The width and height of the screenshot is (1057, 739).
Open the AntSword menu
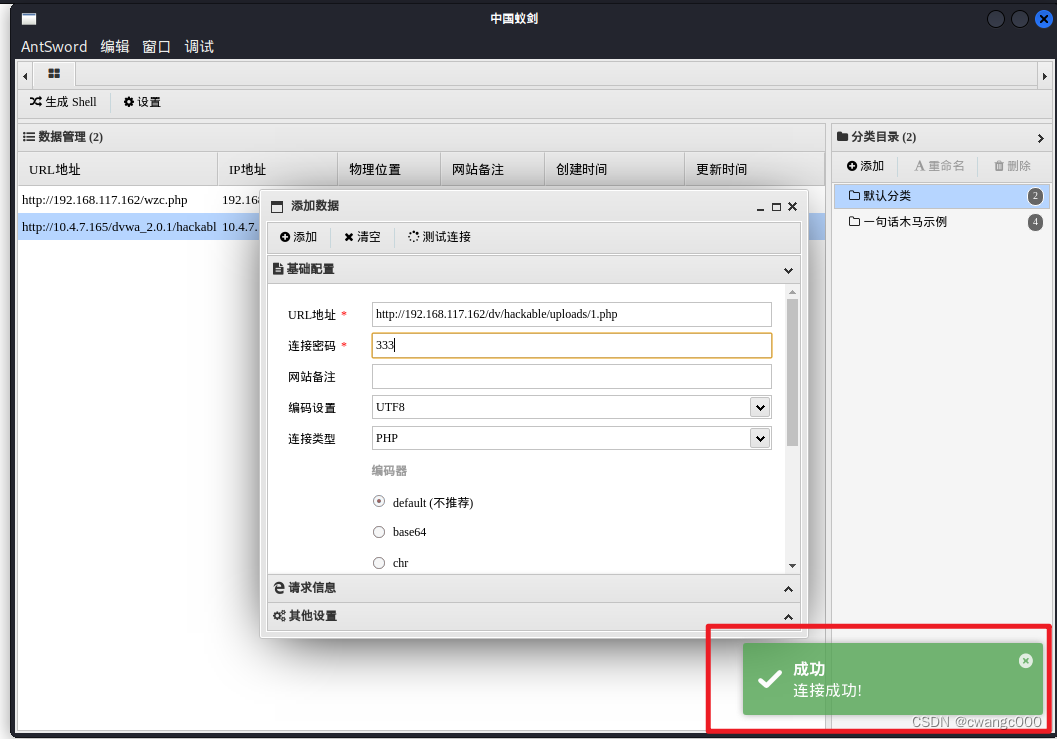(x=54, y=47)
